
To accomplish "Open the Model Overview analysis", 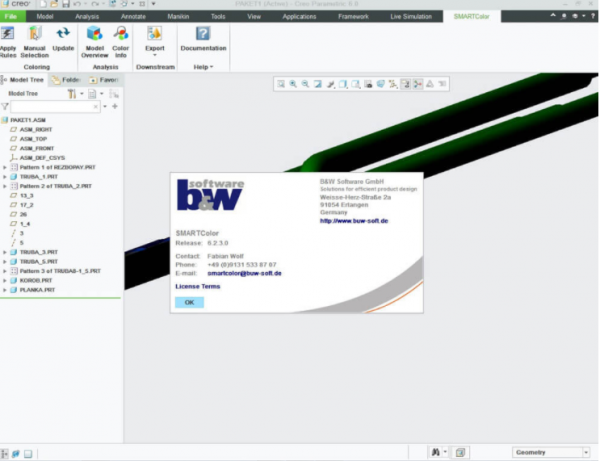I will click(95, 34).
